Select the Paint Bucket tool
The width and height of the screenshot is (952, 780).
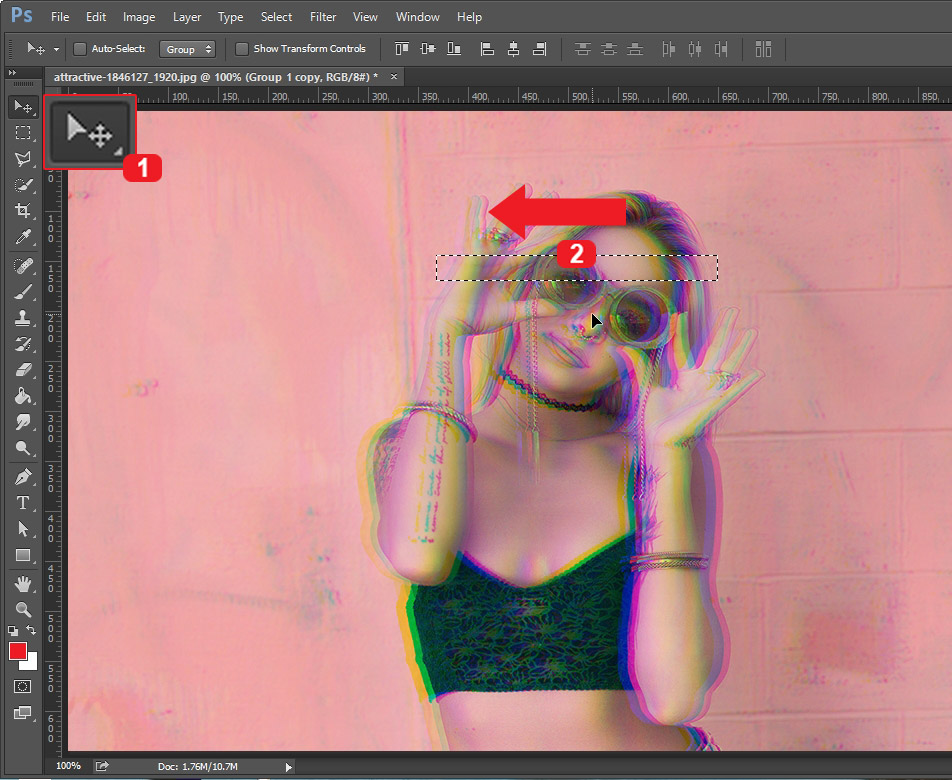pyautogui.click(x=23, y=396)
